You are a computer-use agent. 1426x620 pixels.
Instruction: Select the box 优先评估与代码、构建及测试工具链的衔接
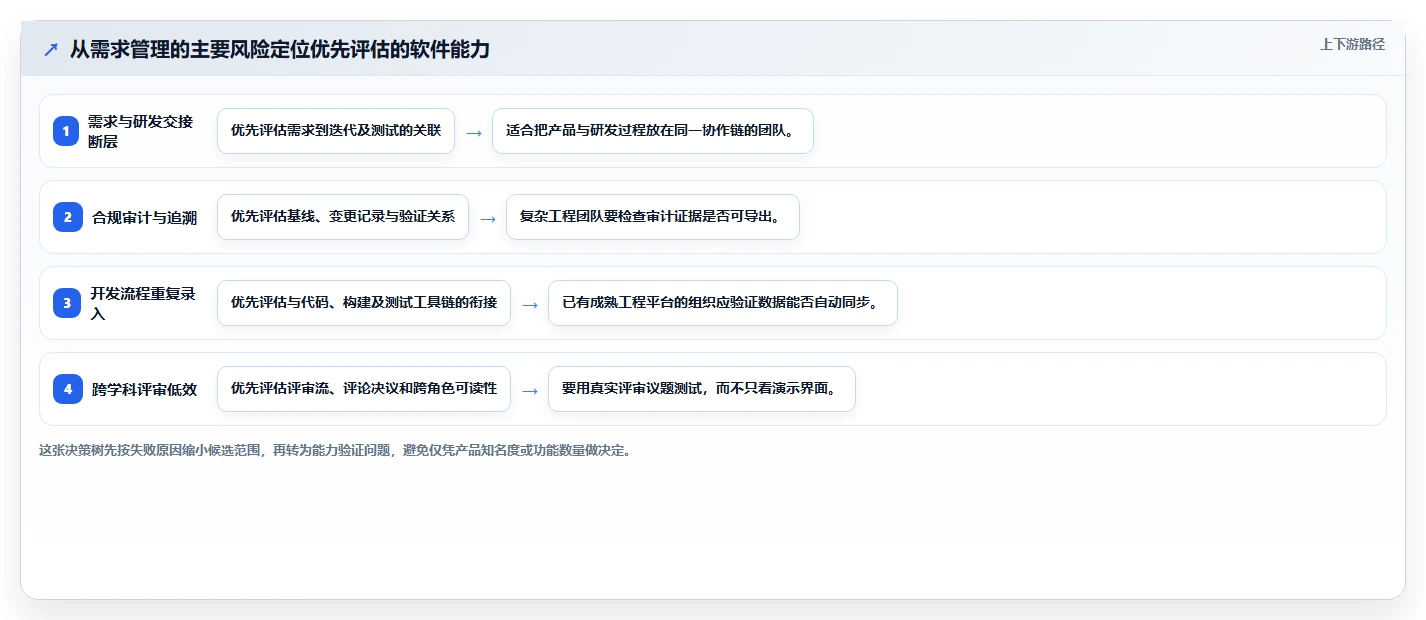(x=364, y=303)
